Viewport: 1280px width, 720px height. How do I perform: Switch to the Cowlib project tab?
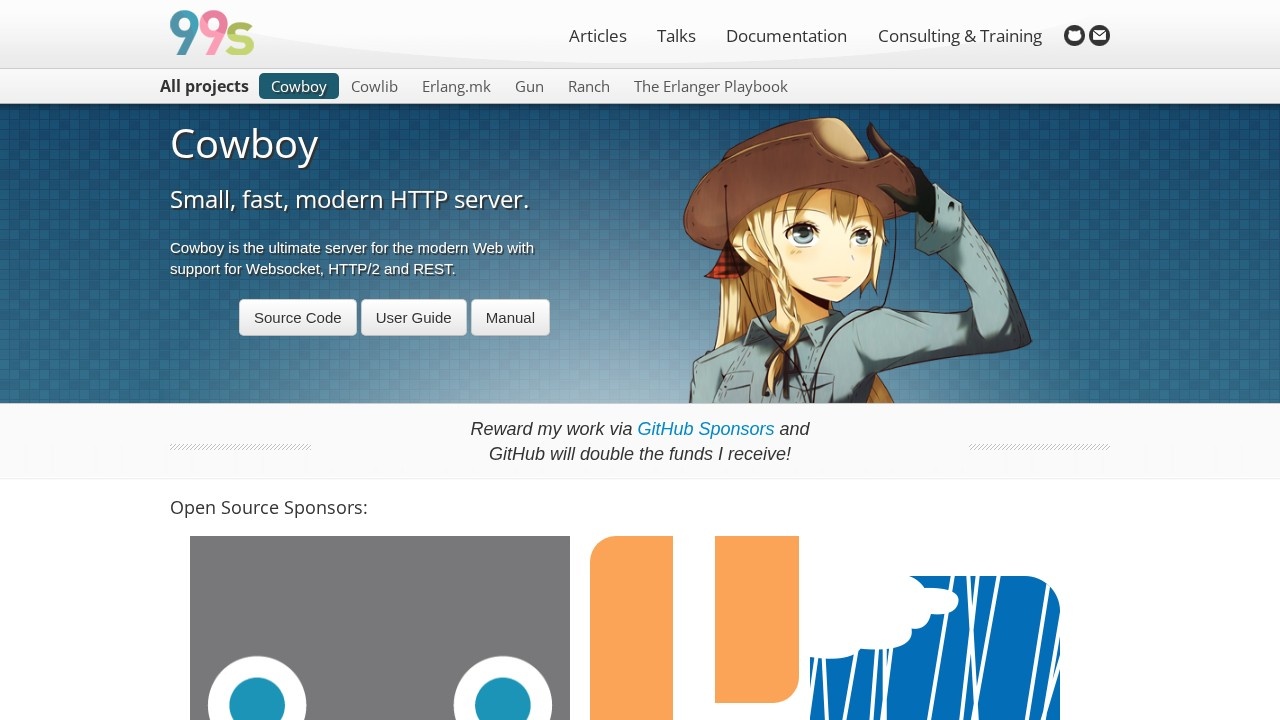374,86
